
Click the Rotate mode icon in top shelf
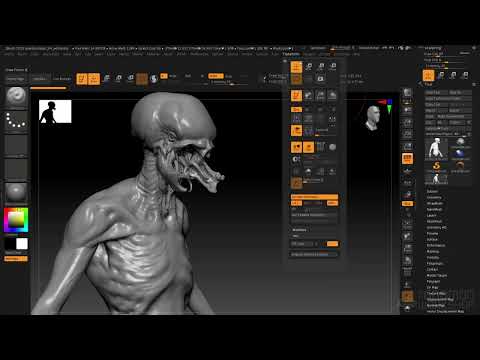pos(130,79)
